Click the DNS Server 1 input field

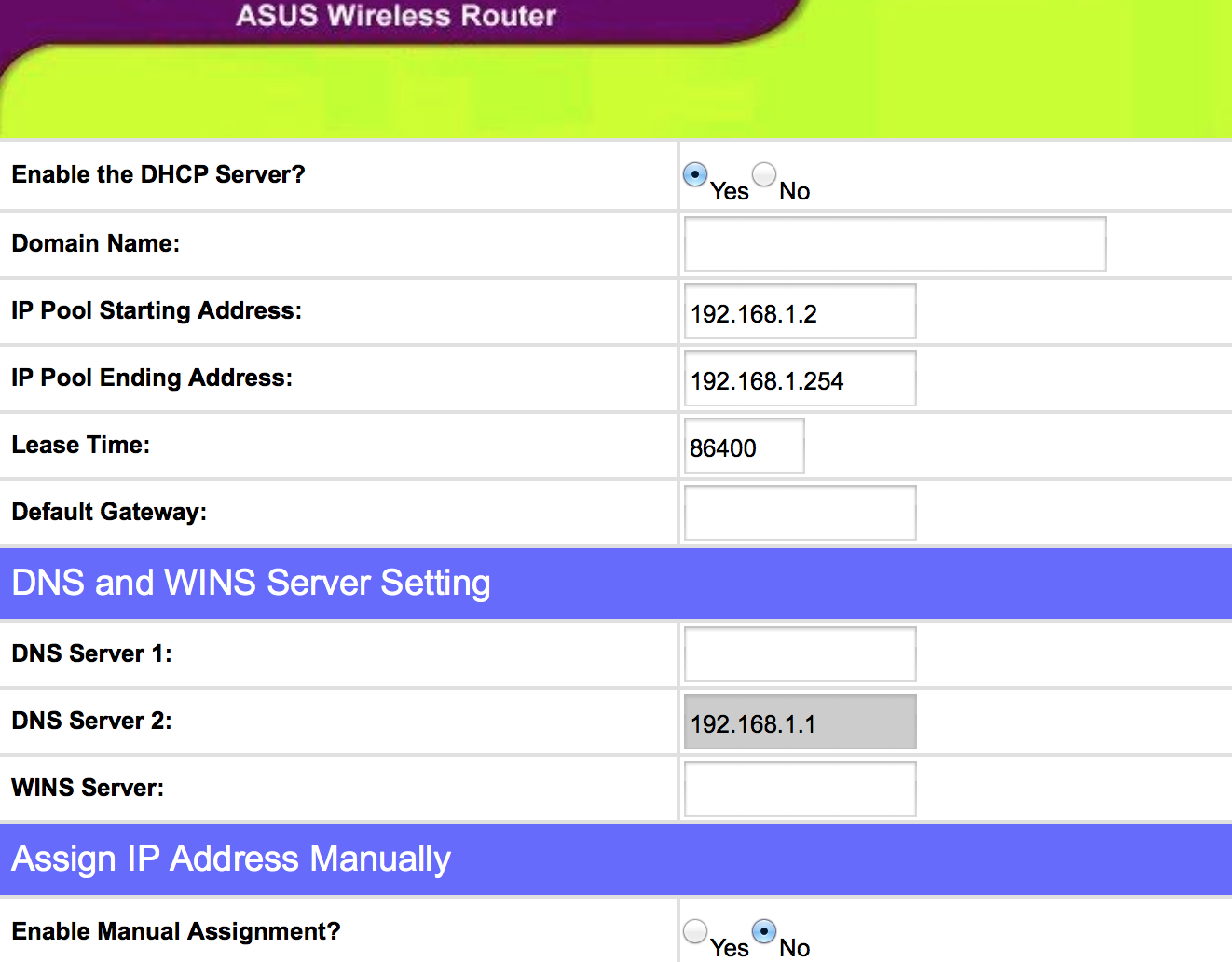(800, 654)
